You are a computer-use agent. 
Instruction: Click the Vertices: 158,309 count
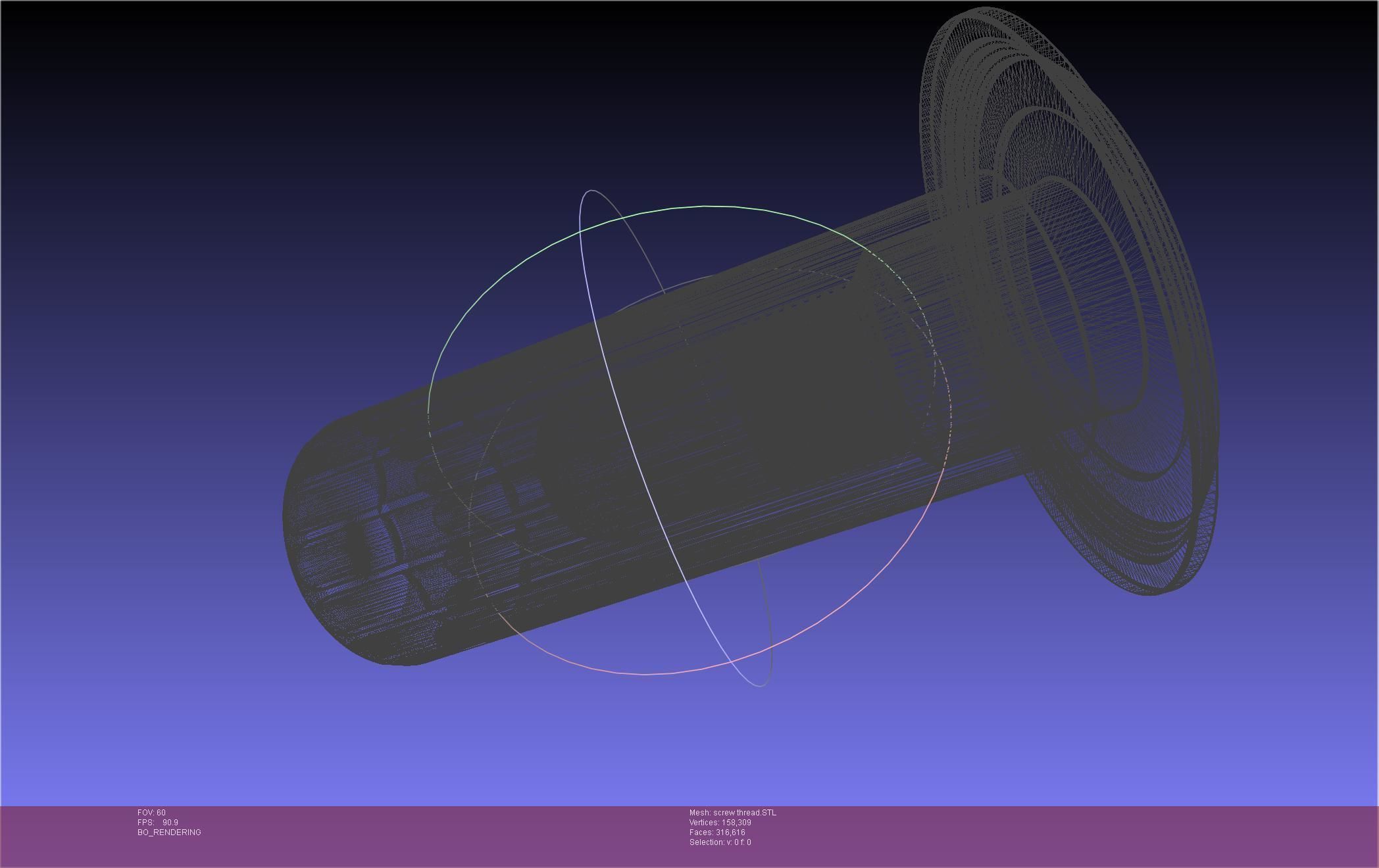point(720,823)
